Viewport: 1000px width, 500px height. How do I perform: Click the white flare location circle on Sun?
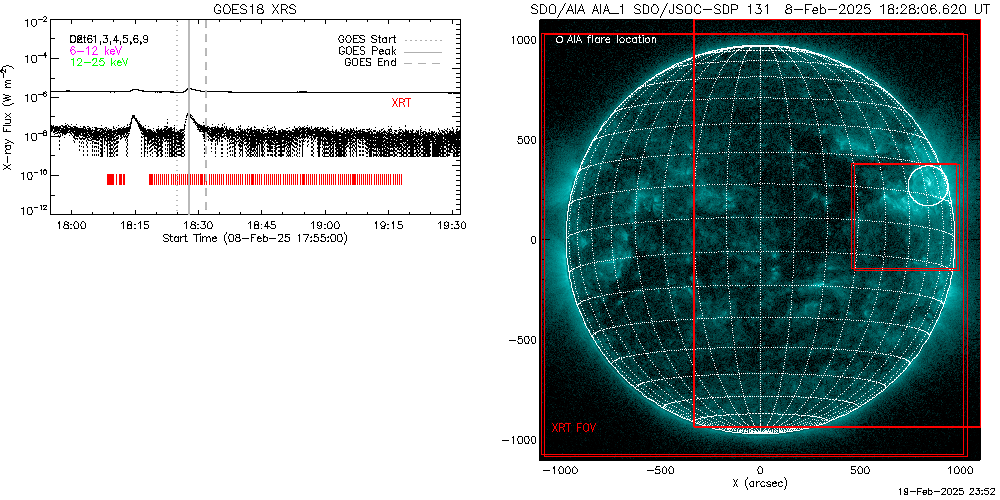pyautogui.click(x=928, y=185)
